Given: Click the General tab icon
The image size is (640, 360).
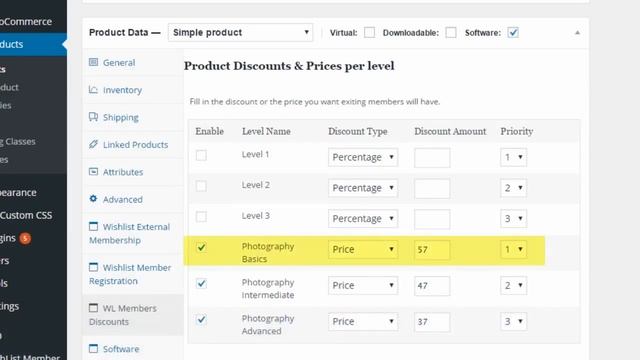Looking at the screenshot, I should pos(93,62).
